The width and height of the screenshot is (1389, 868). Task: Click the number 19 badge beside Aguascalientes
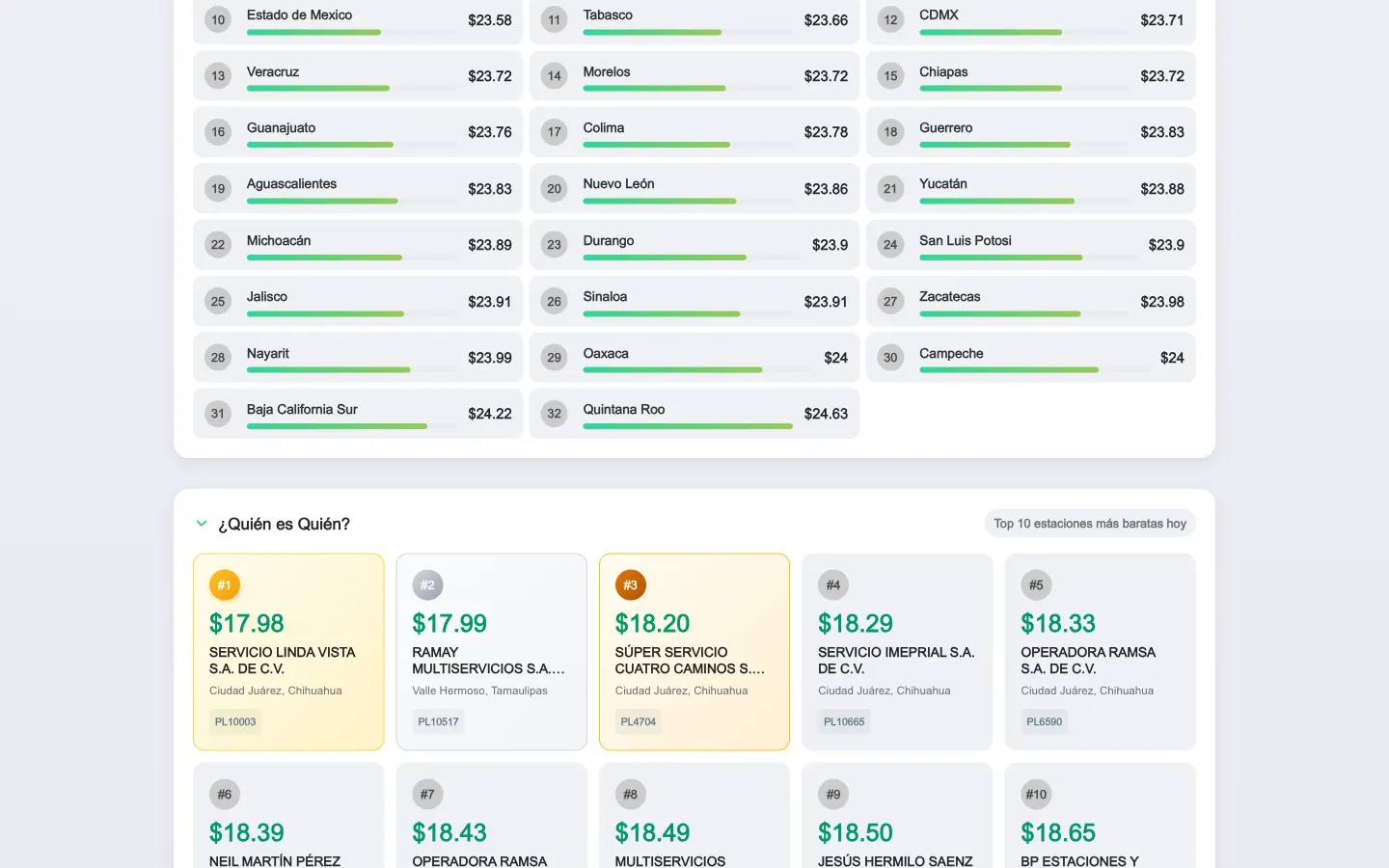218,189
